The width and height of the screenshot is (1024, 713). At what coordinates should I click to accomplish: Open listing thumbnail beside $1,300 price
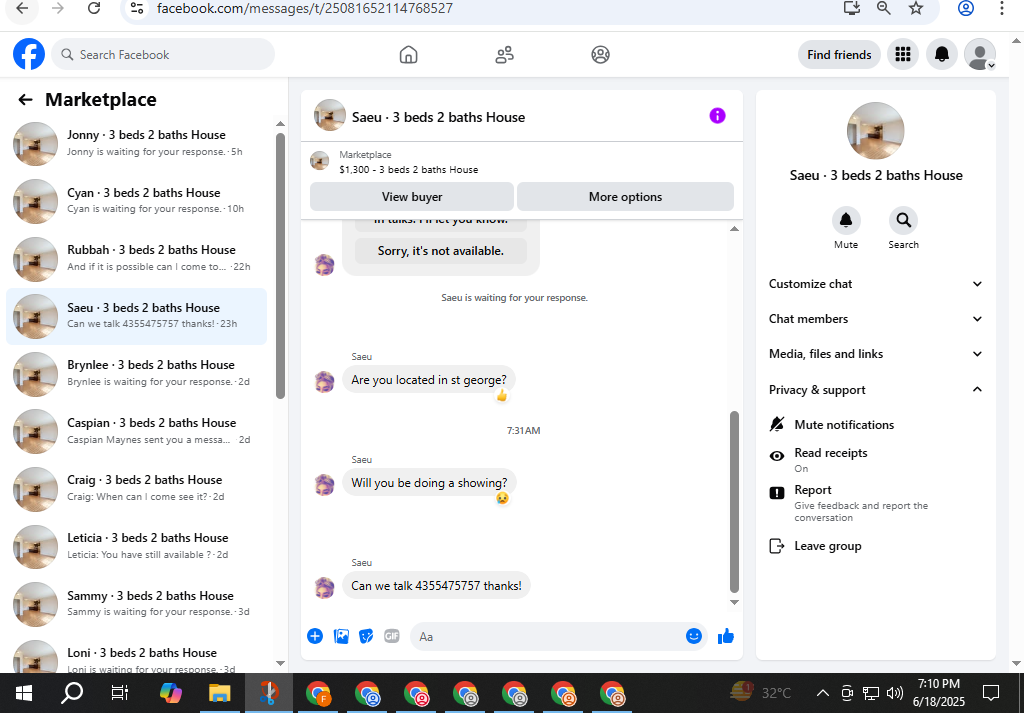(x=319, y=161)
